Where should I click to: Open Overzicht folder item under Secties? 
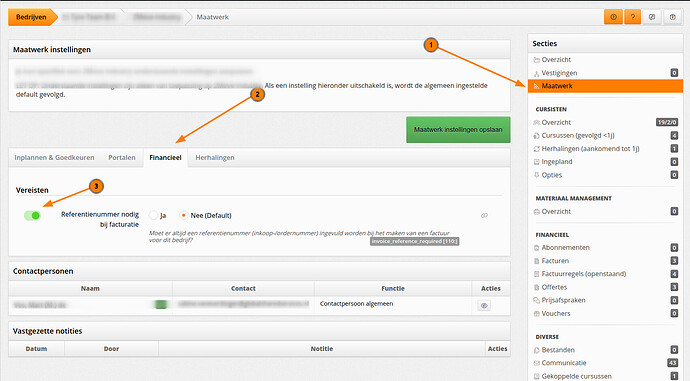tap(556, 59)
